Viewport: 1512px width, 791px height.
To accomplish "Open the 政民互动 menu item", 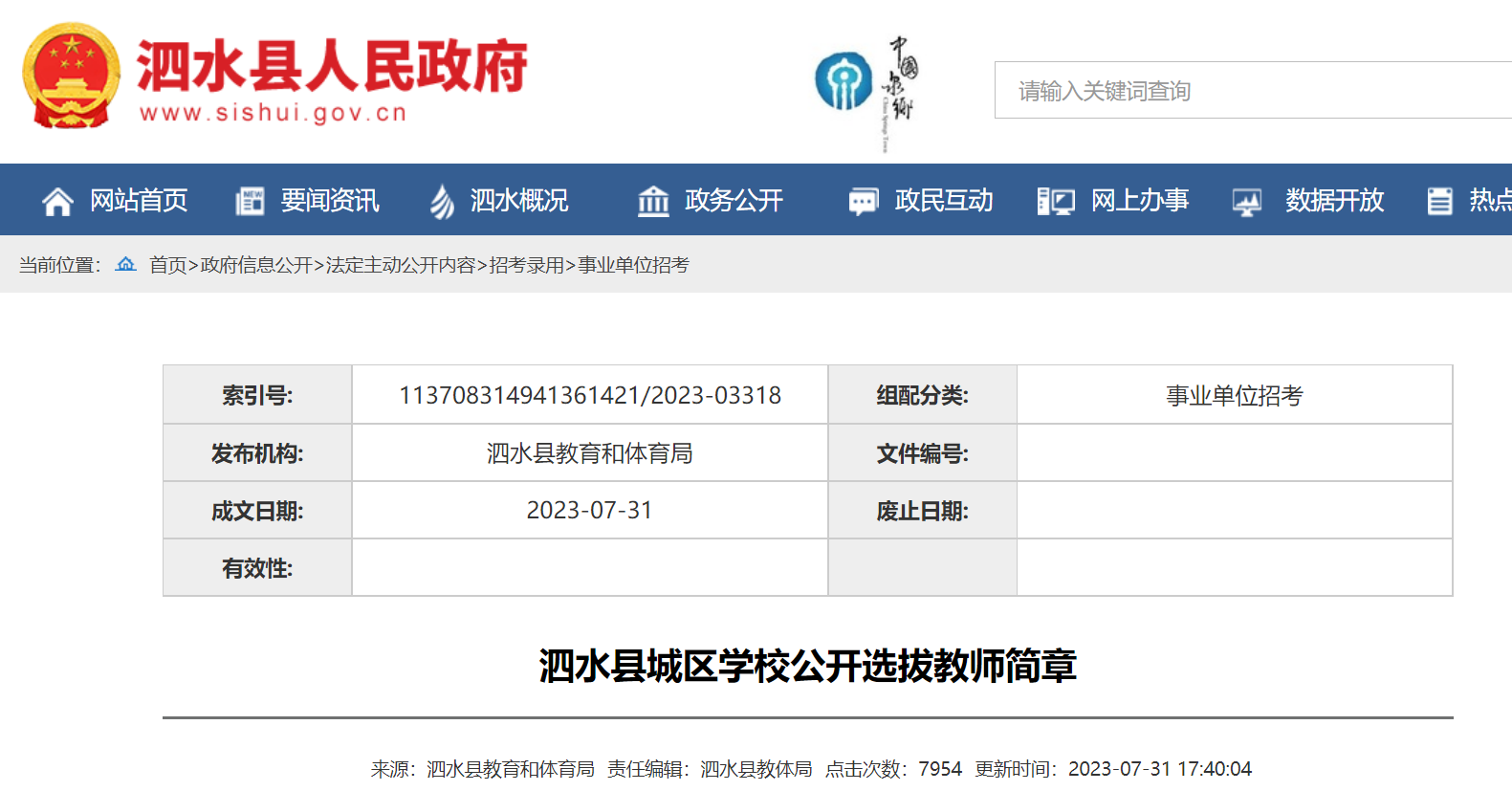I will (944, 201).
